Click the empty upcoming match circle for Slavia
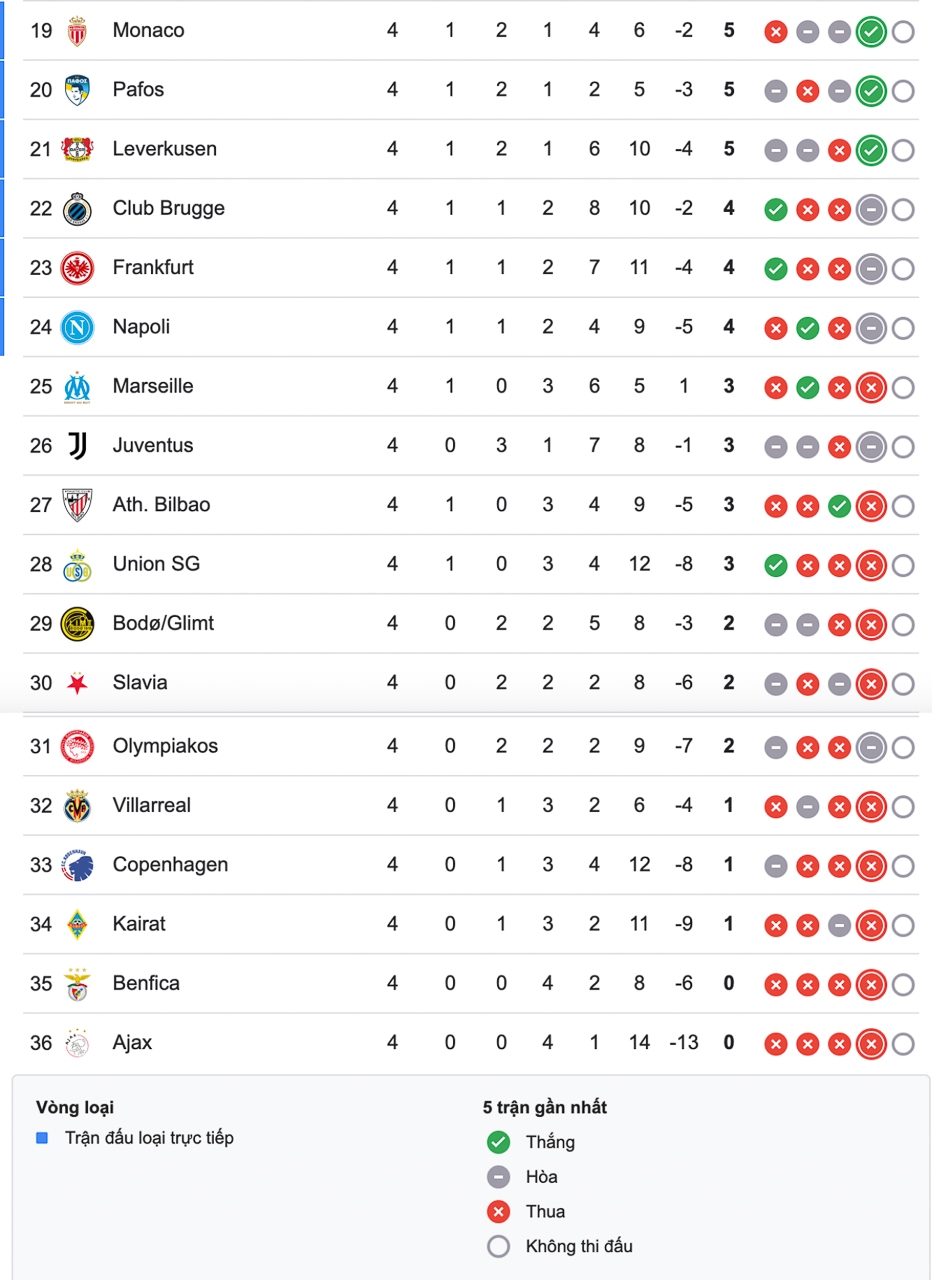Image resolution: width=932 pixels, height=1280 pixels. pos(902,684)
